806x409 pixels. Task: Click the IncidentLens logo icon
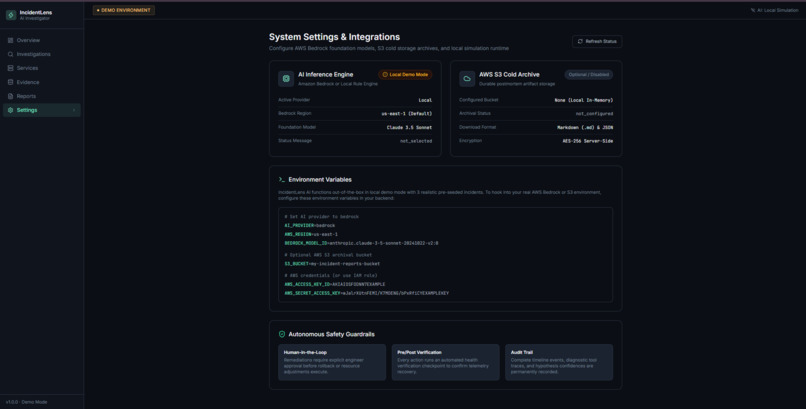pos(11,15)
